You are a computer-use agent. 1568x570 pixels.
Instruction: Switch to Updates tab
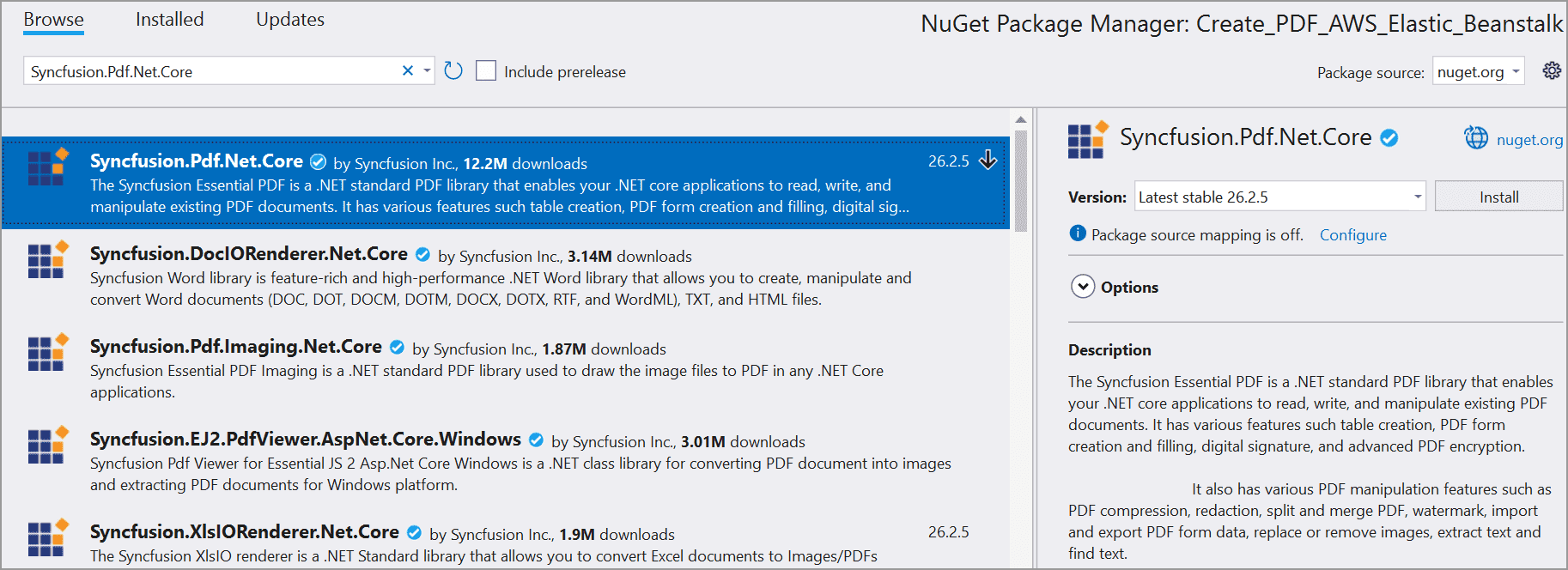click(x=290, y=20)
